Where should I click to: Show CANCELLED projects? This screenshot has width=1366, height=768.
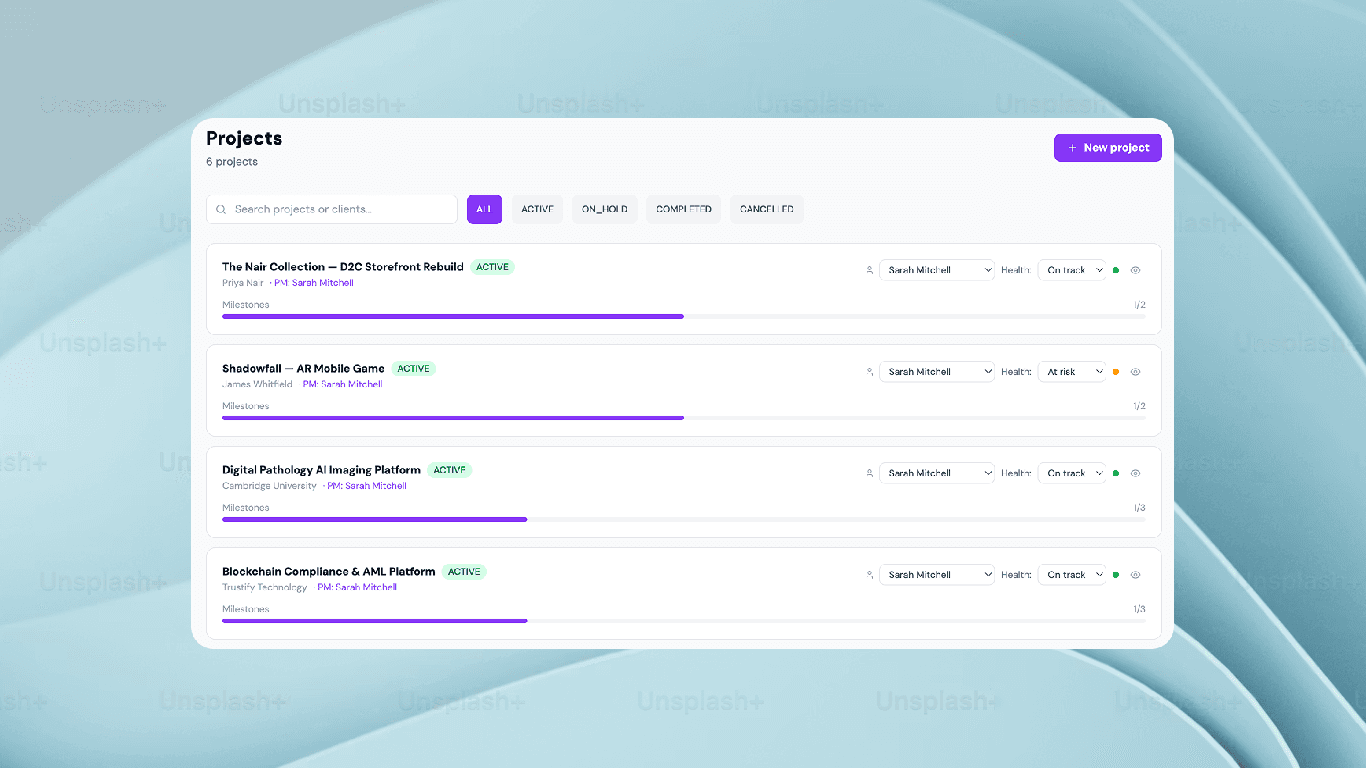click(x=767, y=209)
